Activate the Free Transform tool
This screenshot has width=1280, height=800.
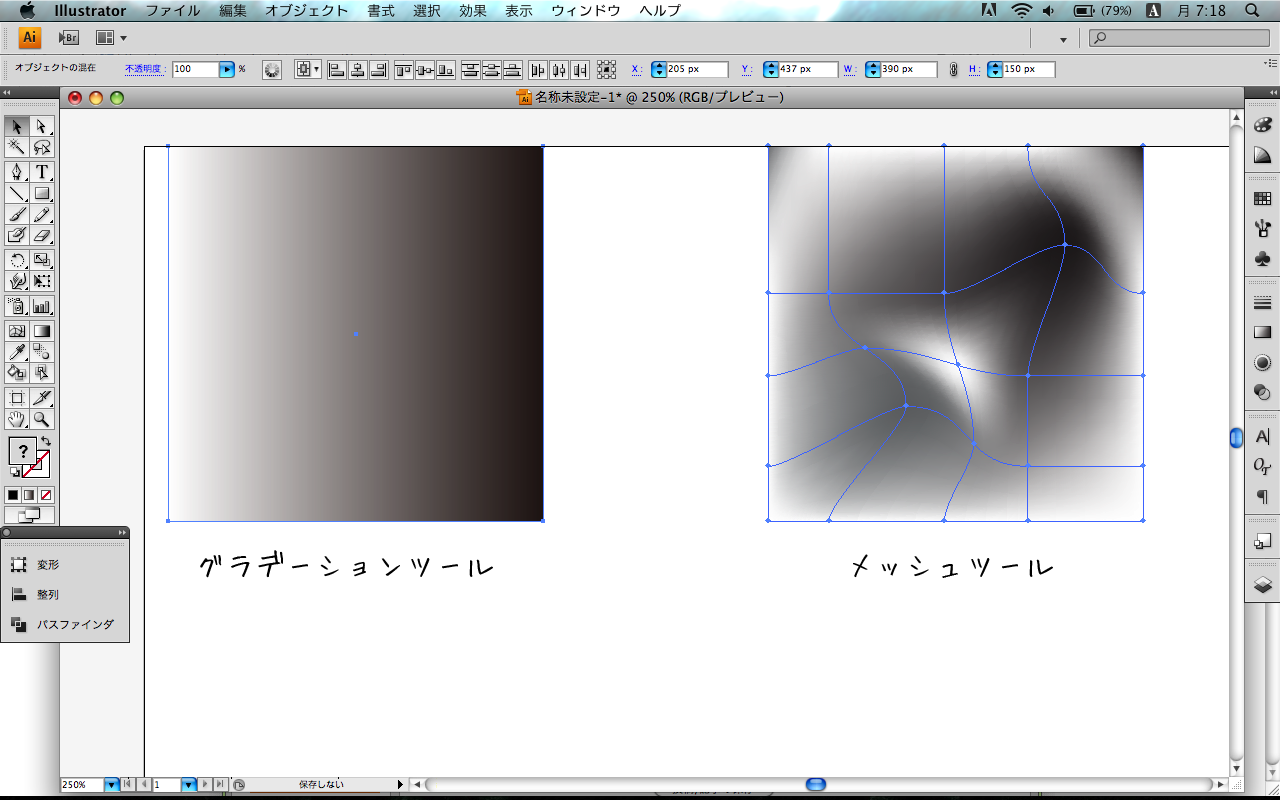[42, 281]
